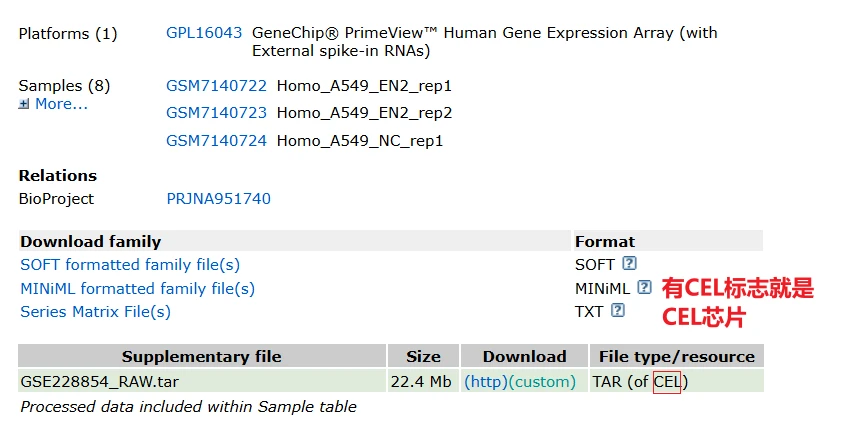847x425 pixels.
Task: Expand samples list with More link
Action: pos(60,104)
